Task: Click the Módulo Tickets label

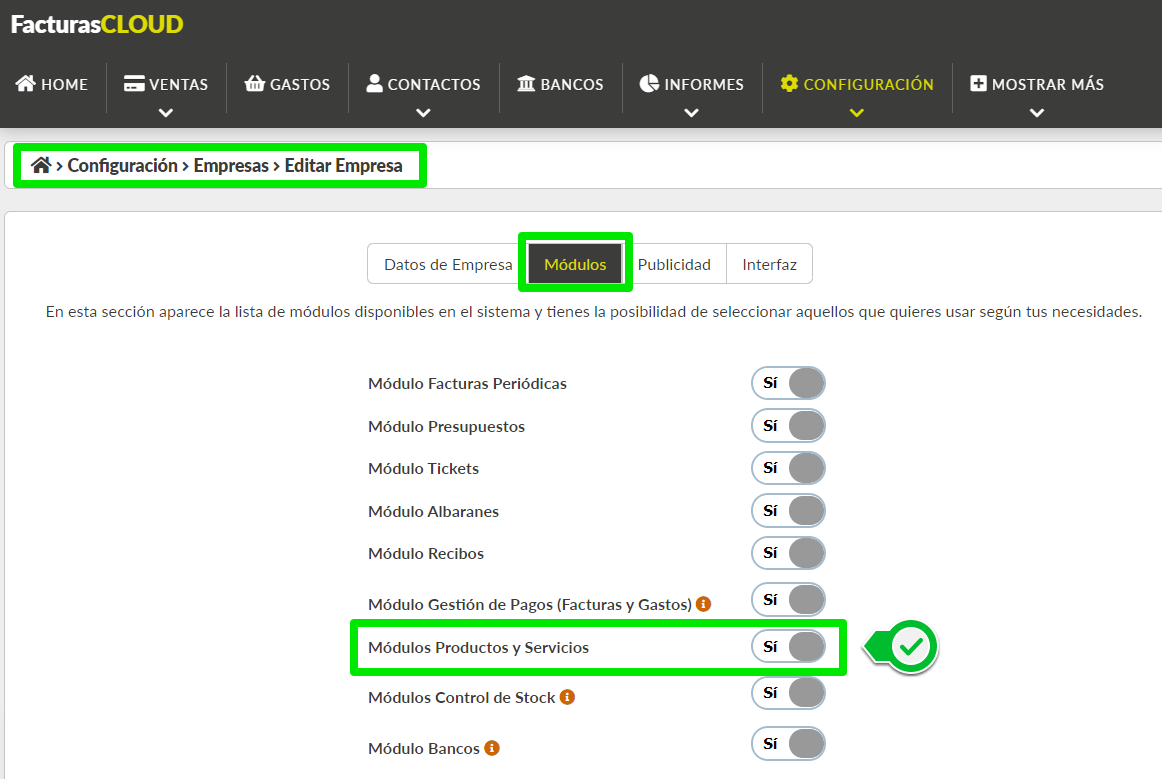Action: 423,468
